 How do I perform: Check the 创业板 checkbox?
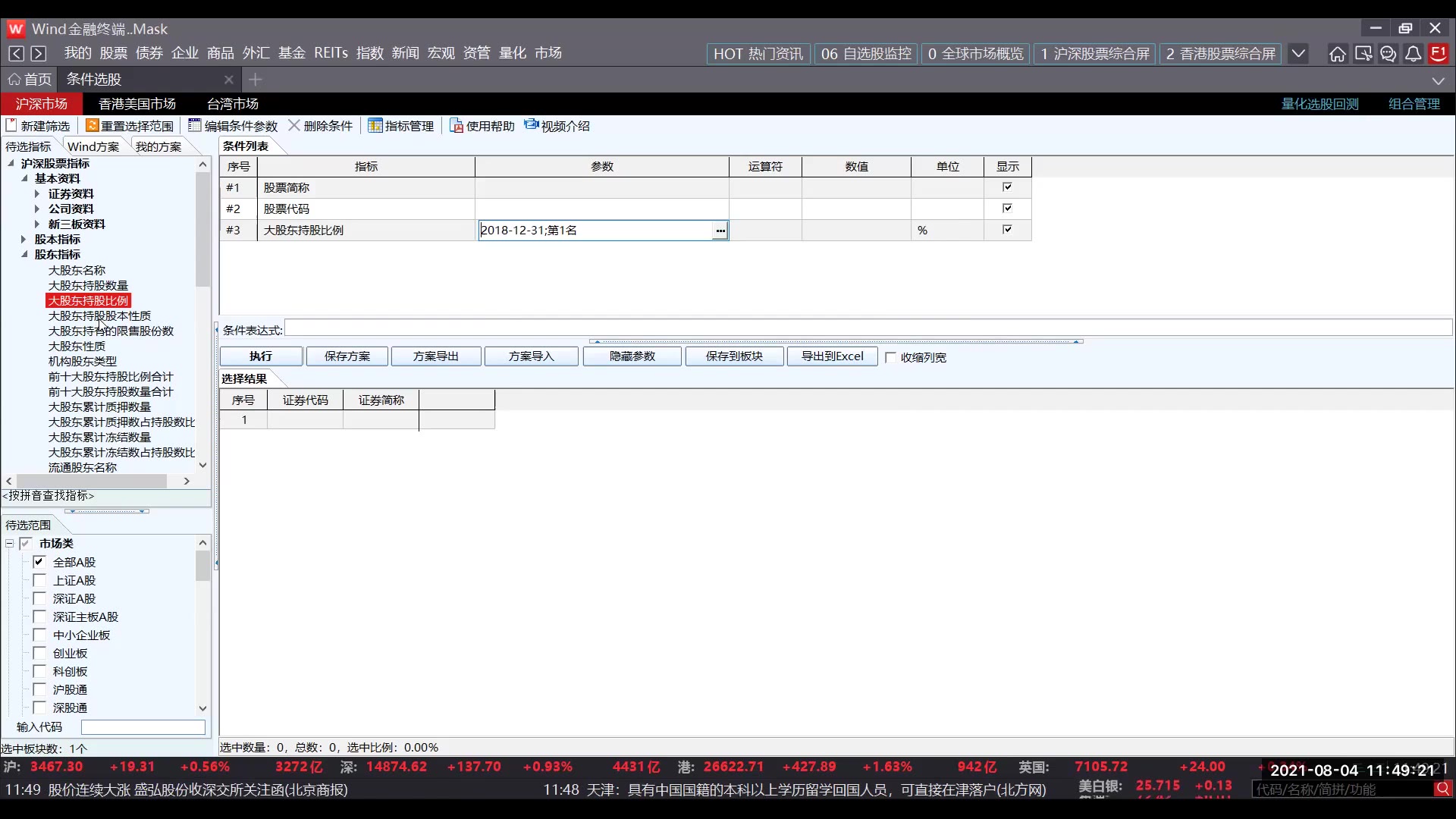pos(39,653)
